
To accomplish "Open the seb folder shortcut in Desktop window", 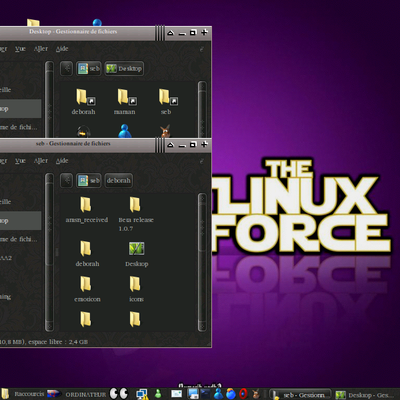I will [x=166, y=102].
